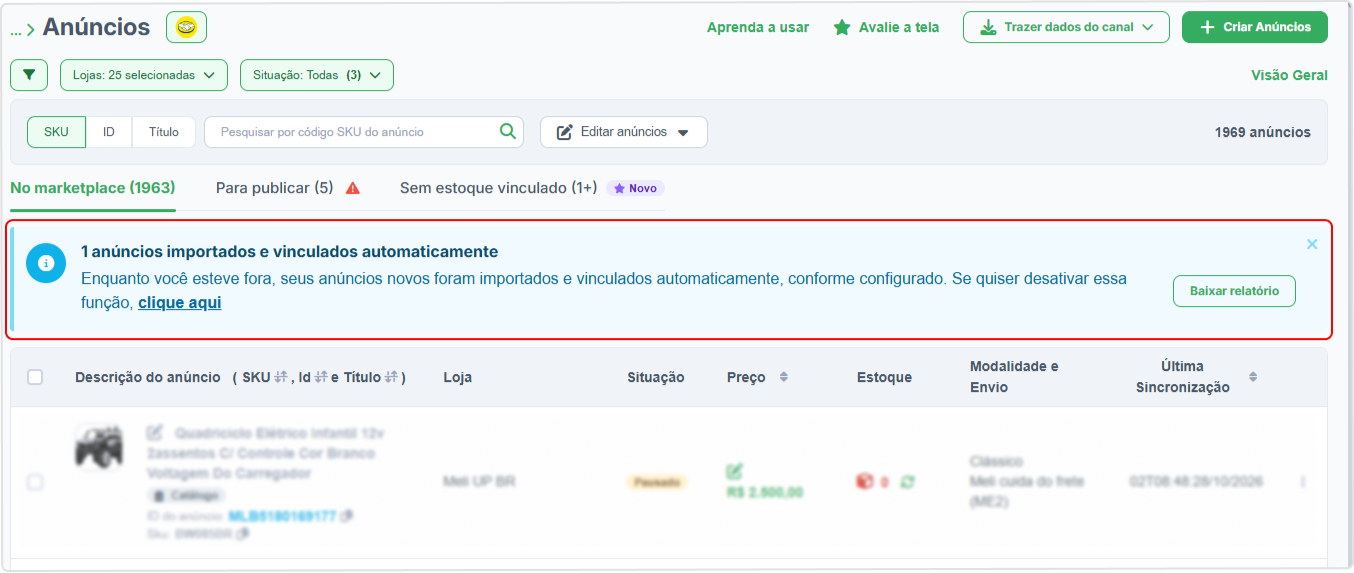Sort by Id using its sort arrows

point(321,377)
